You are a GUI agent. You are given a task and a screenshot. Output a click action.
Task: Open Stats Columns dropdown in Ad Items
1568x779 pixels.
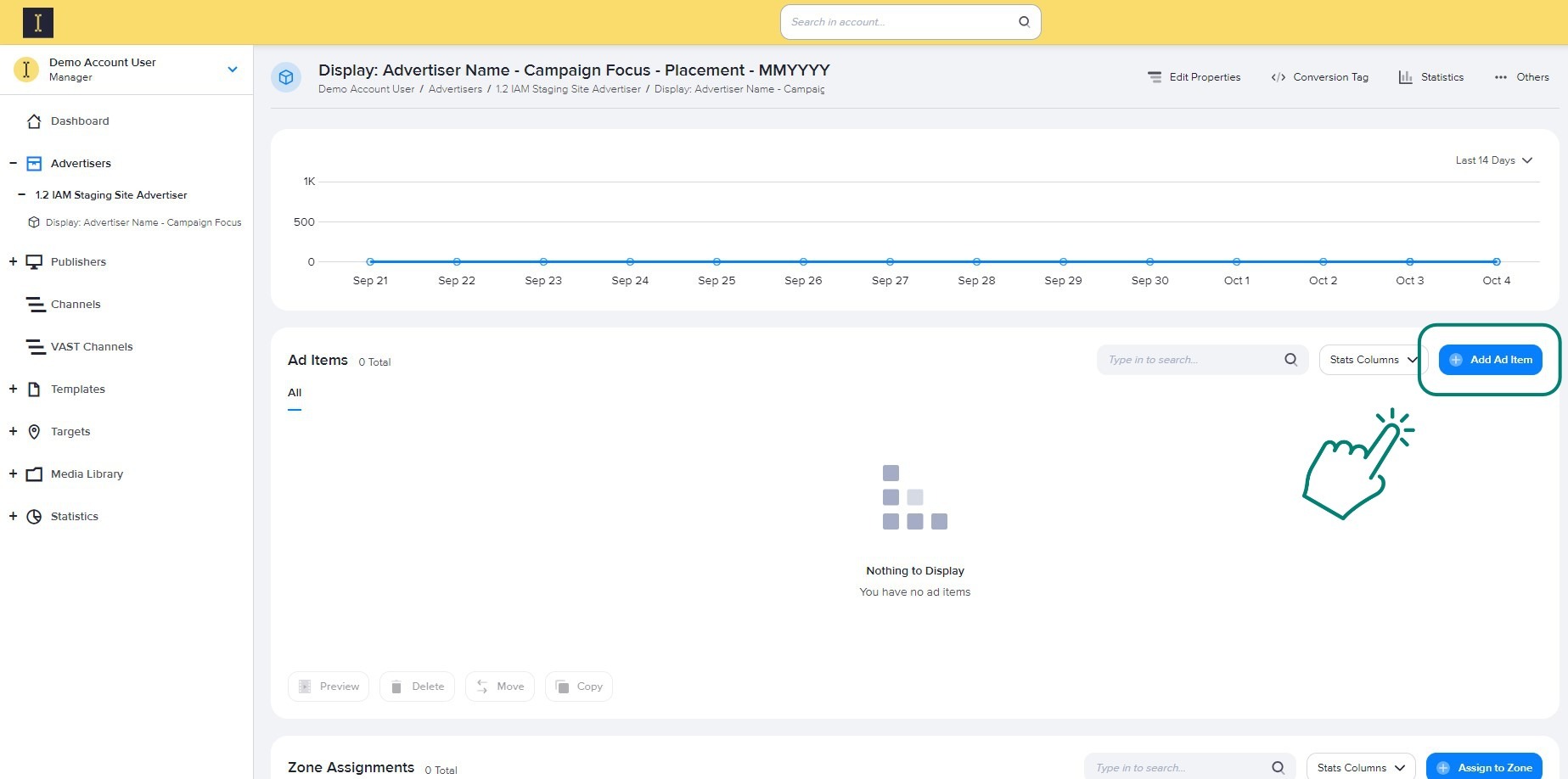click(1371, 360)
